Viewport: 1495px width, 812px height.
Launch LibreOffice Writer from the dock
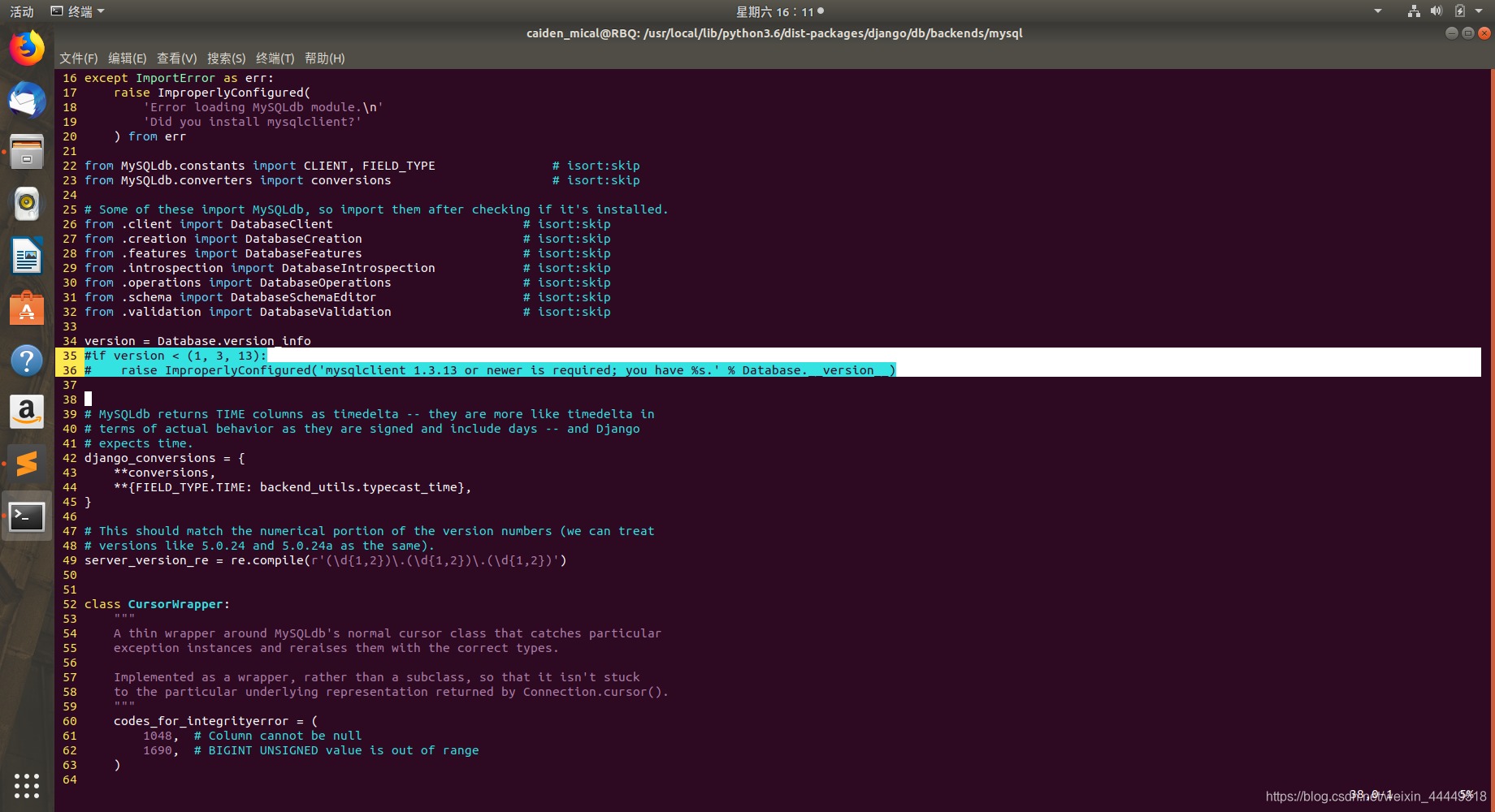point(27,256)
